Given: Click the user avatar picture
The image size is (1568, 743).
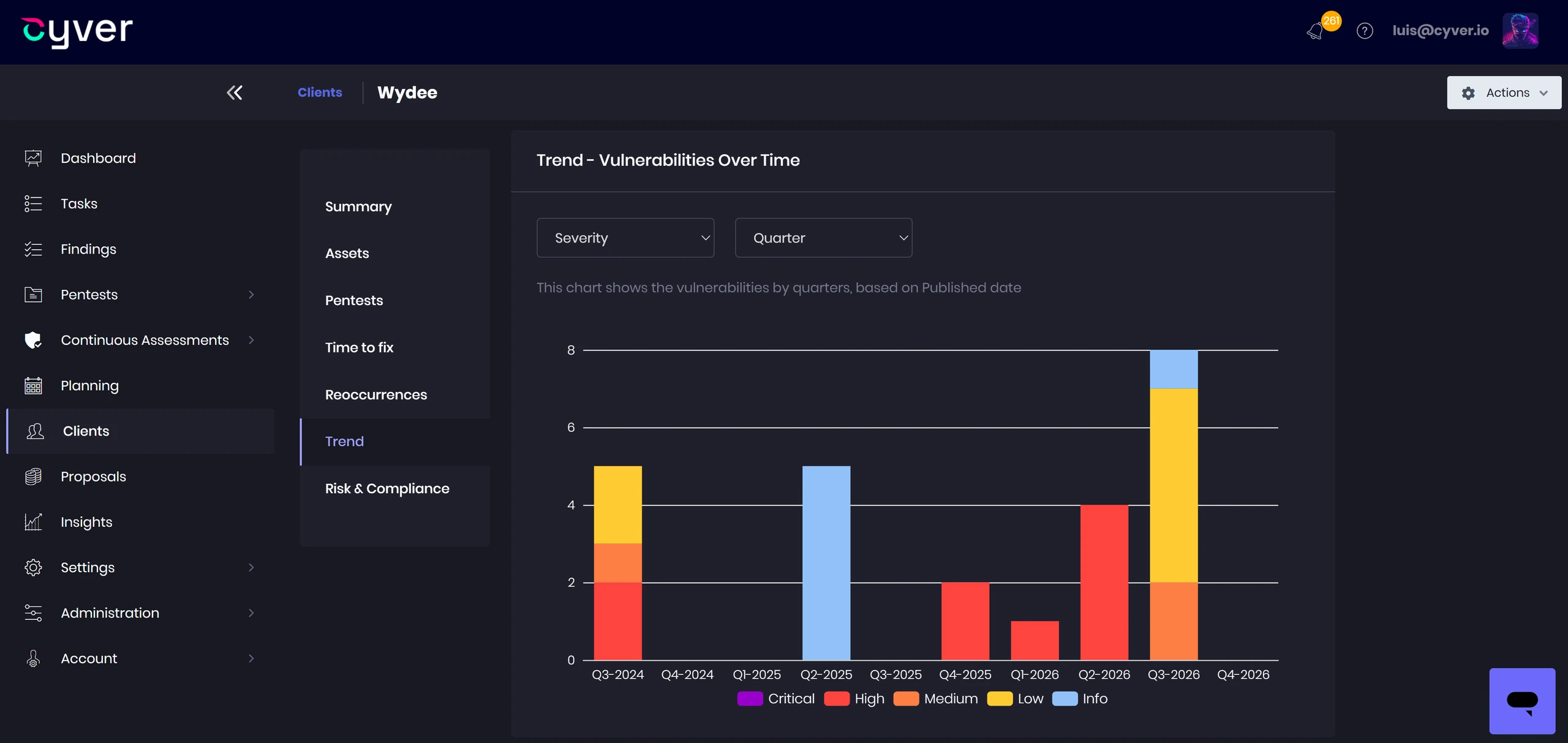Looking at the screenshot, I should click(x=1520, y=31).
